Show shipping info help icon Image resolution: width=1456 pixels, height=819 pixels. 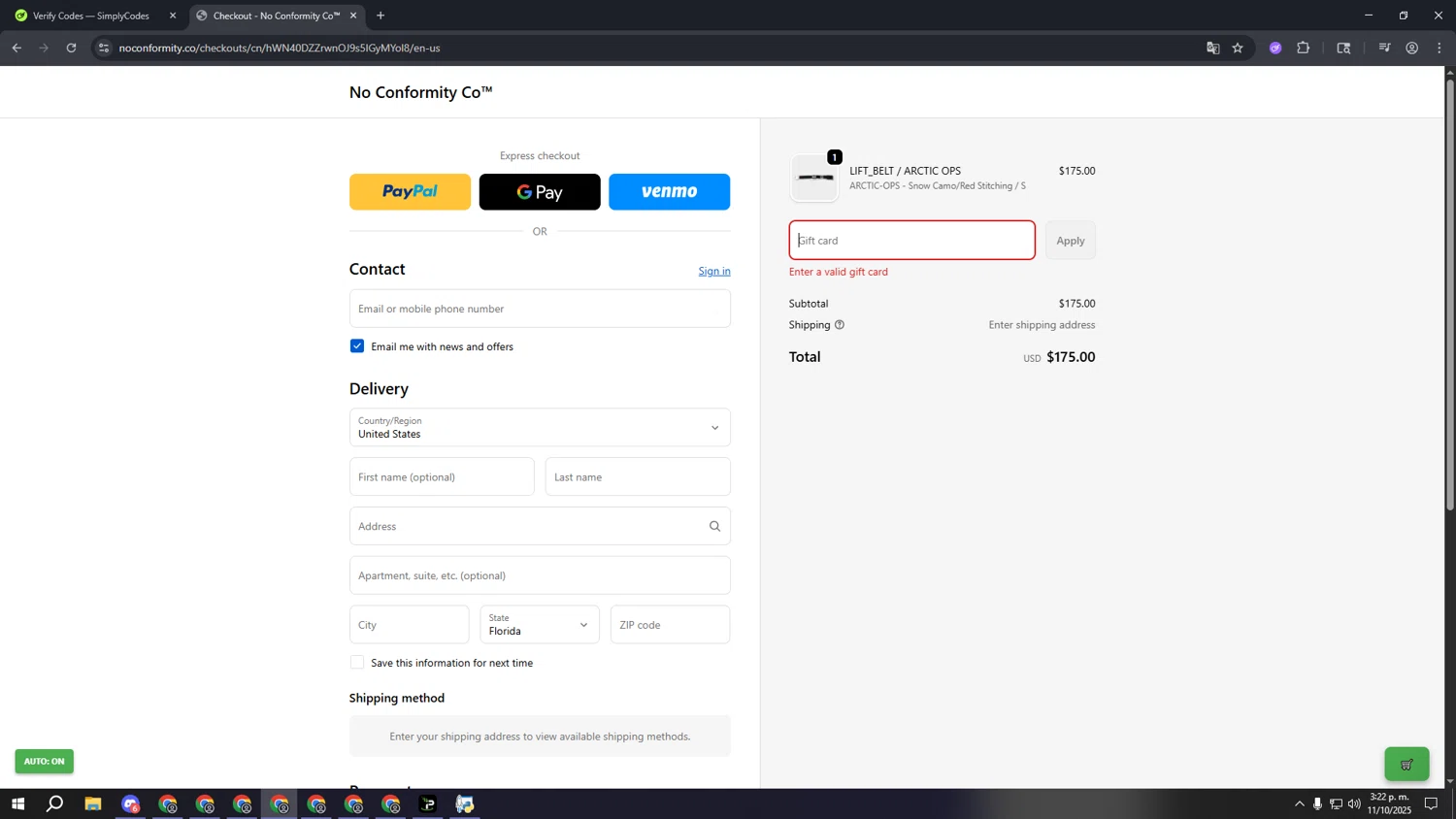(840, 325)
